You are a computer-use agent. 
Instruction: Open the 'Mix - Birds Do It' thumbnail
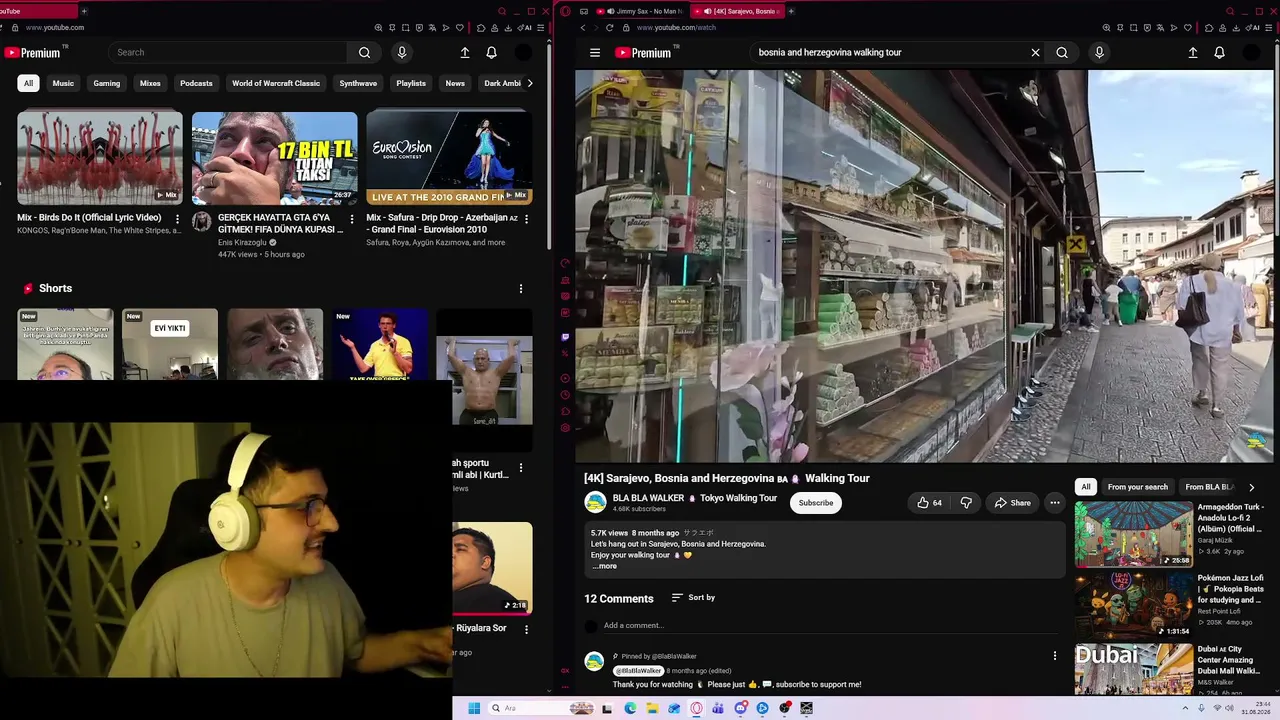click(100, 158)
